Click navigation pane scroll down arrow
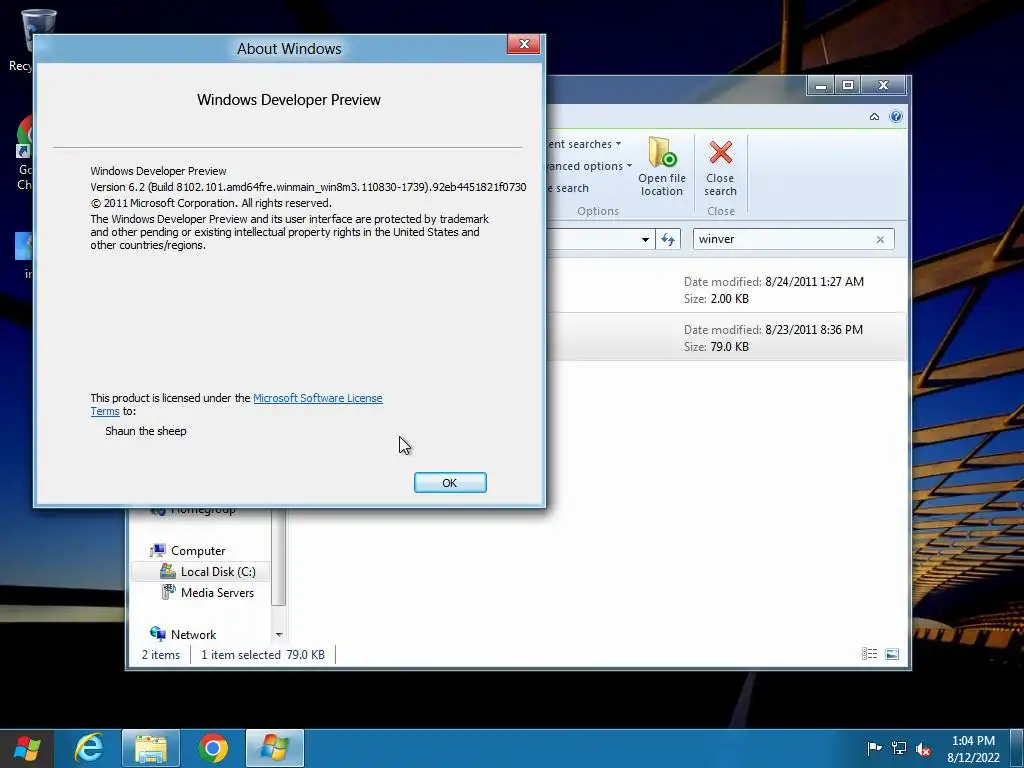The height and width of the screenshot is (768, 1024). [x=279, y=634]
